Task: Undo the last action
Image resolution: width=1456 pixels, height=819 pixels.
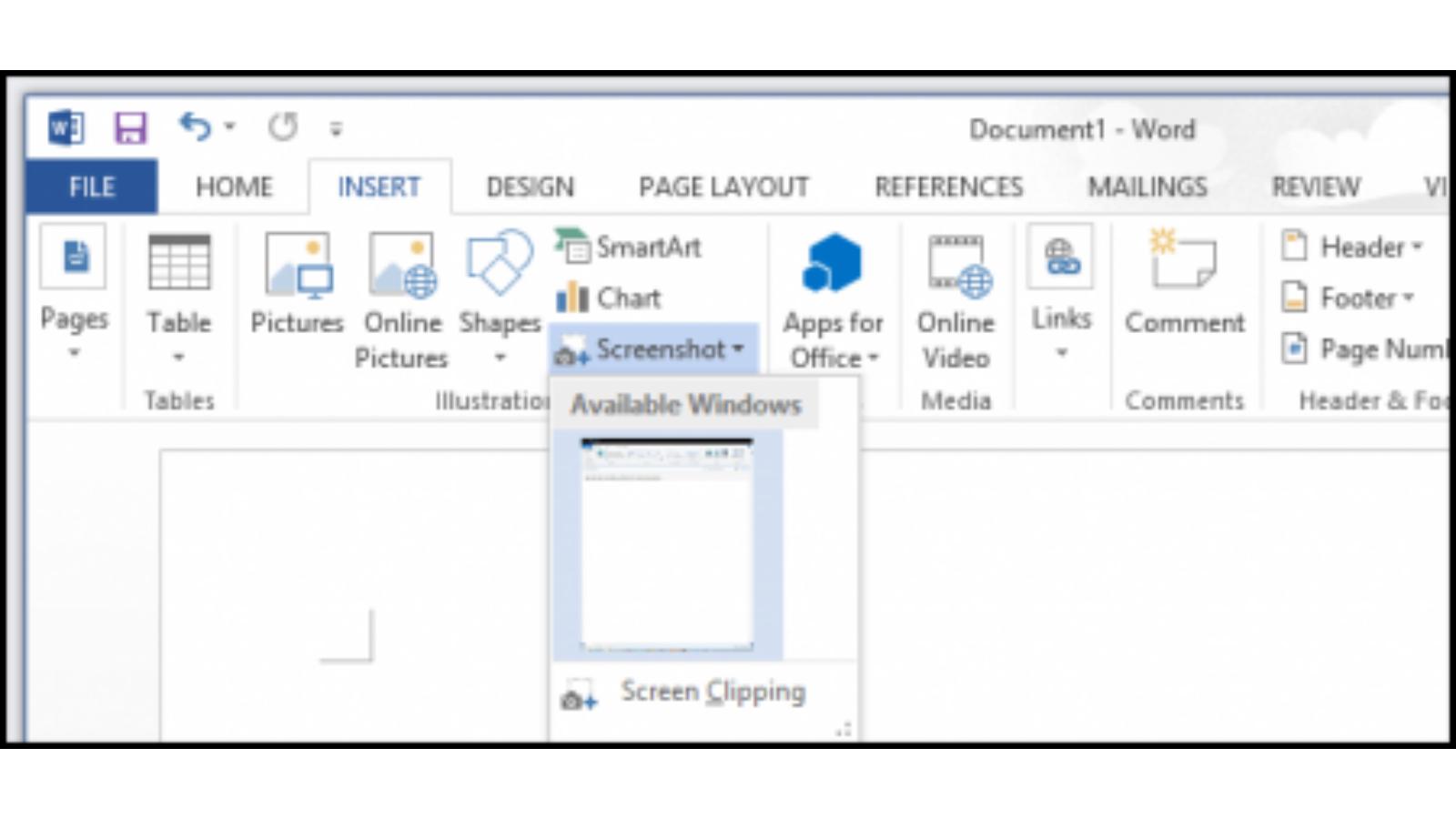Action: (196, 126)
